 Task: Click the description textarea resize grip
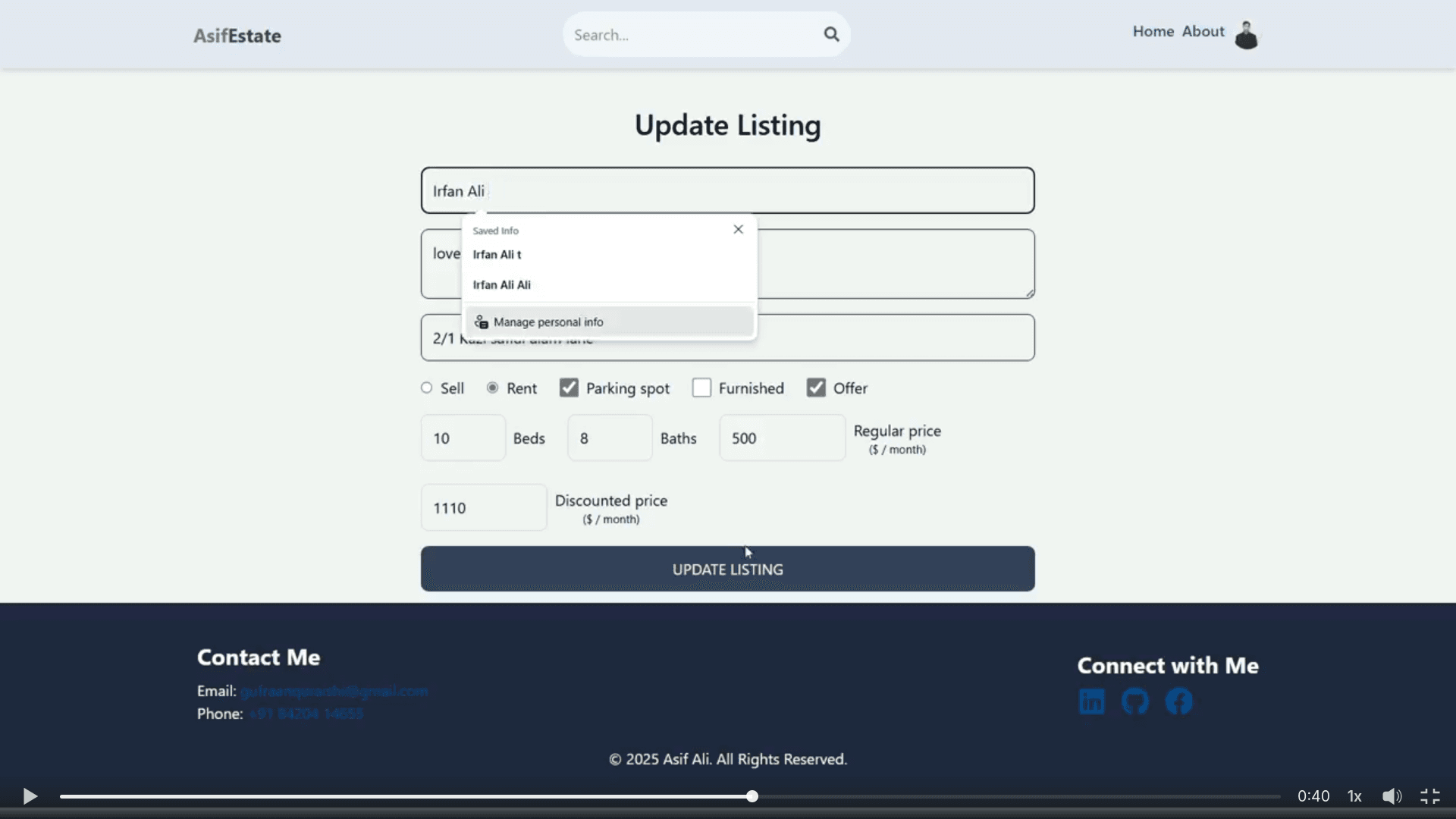1029,293
